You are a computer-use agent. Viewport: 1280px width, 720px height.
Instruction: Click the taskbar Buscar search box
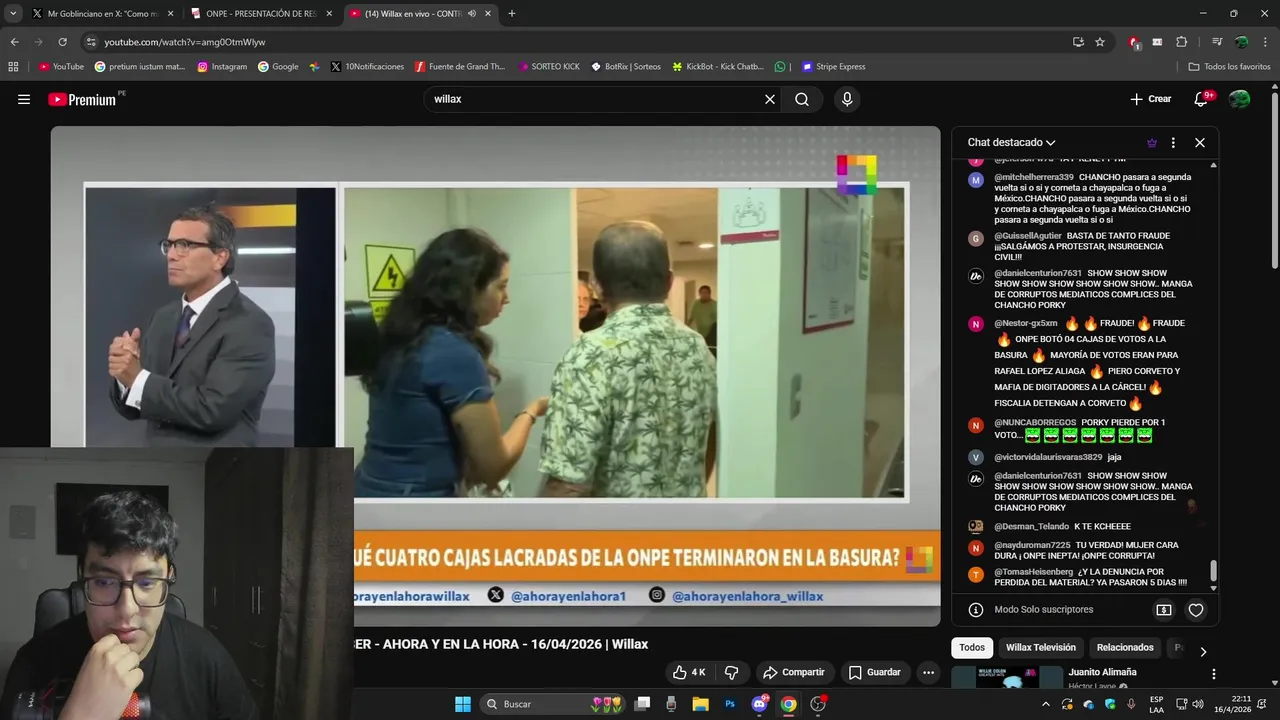coord(553,704)
